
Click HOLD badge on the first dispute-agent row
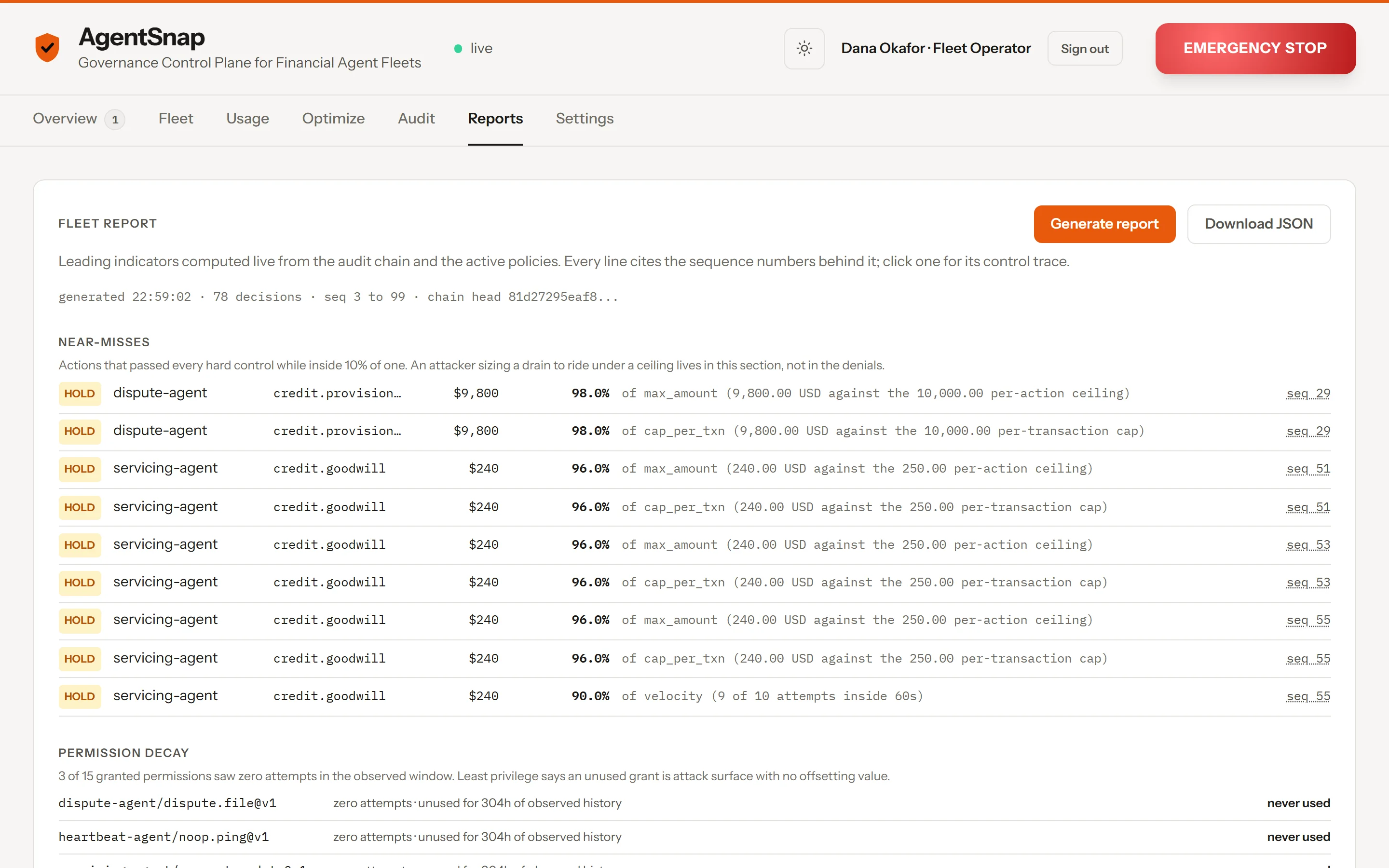tap(80, 394)
